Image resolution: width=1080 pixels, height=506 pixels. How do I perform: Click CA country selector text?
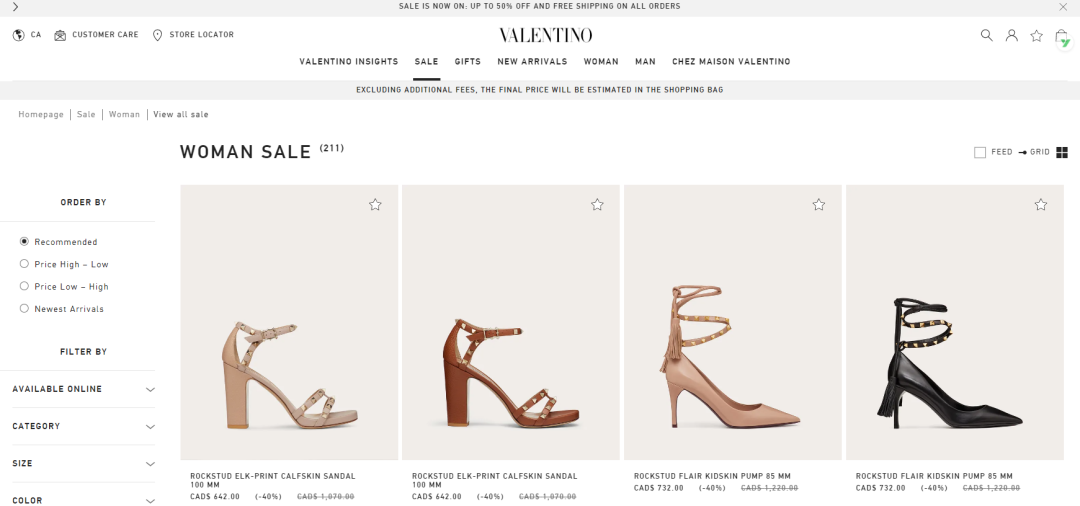click(x=36, y=34)
